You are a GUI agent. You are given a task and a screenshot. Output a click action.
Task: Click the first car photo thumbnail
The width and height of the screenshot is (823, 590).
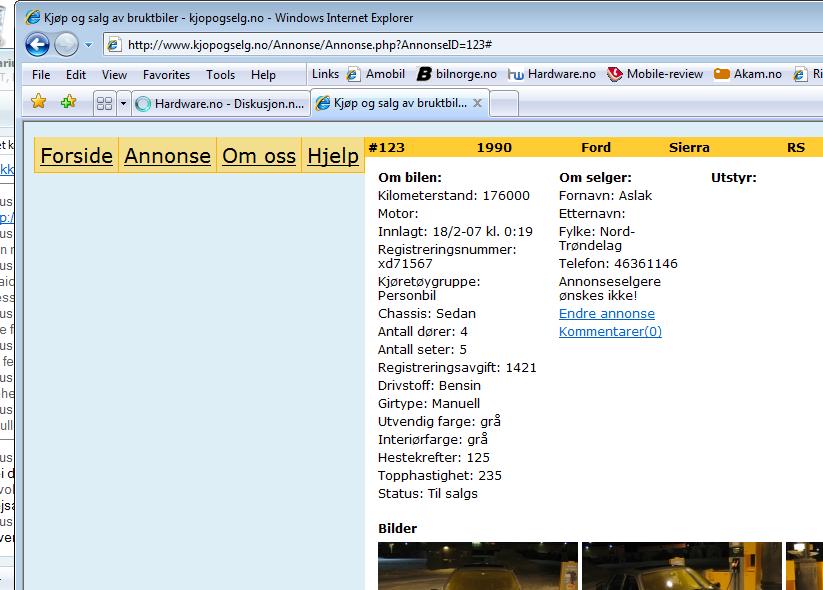[x=478, y=566]
